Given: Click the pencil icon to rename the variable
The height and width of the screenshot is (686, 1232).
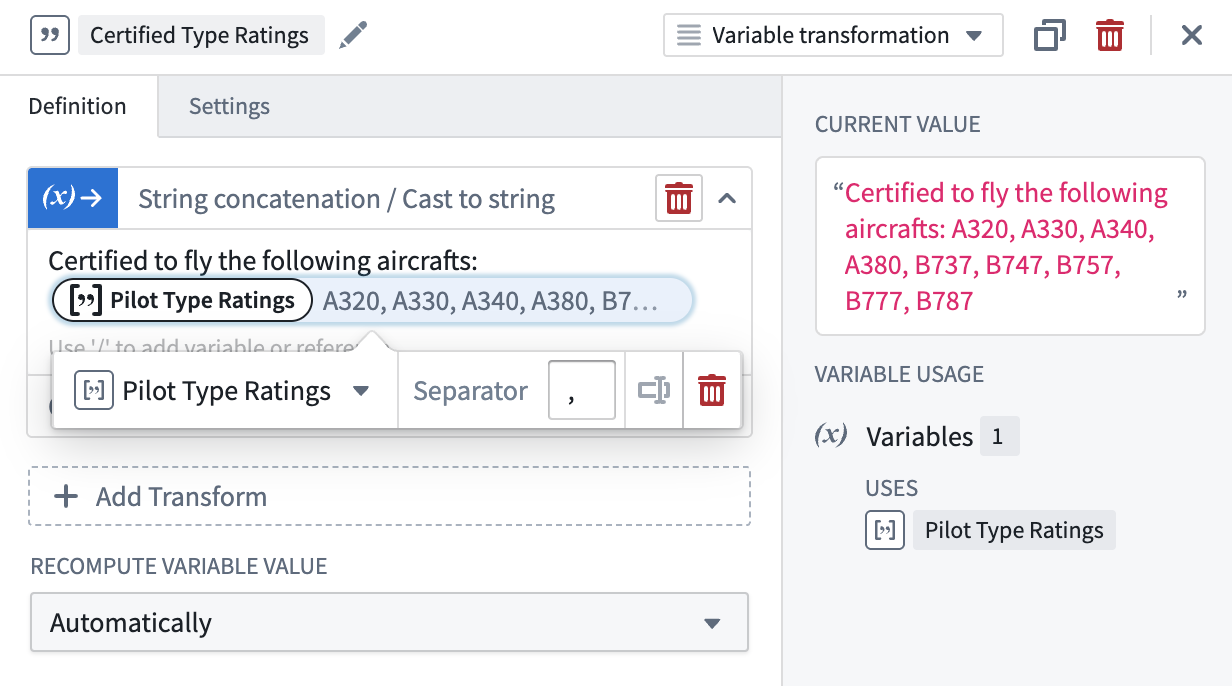Looking at the screenshot, I should point(352,34).
